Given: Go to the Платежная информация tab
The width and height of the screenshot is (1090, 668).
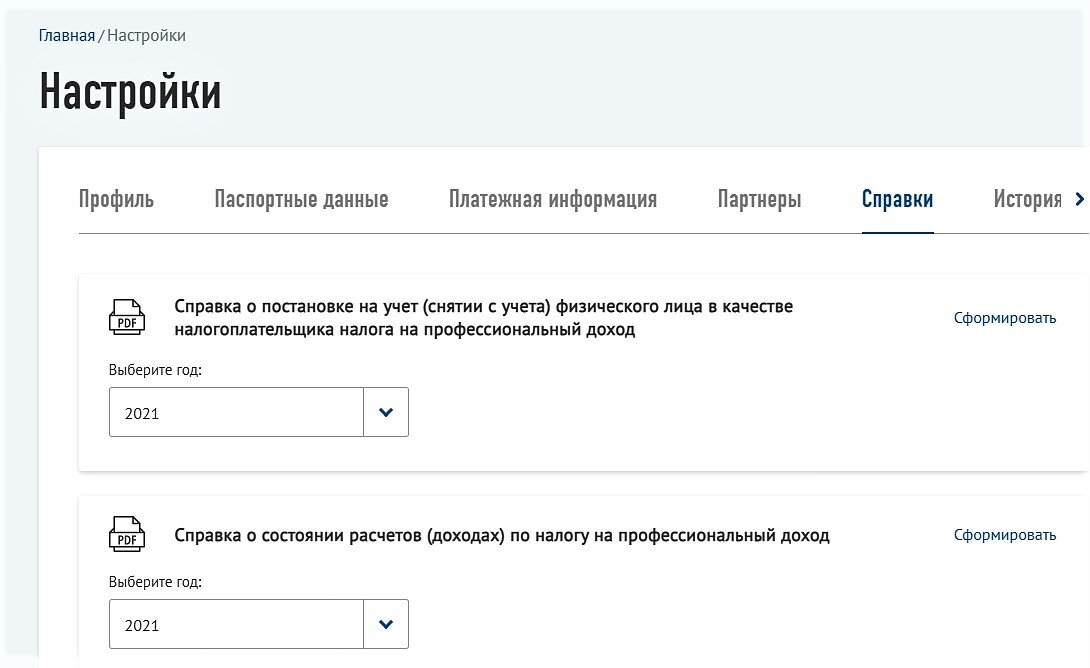Looking at the screenshot, I should tap(553, 199).
